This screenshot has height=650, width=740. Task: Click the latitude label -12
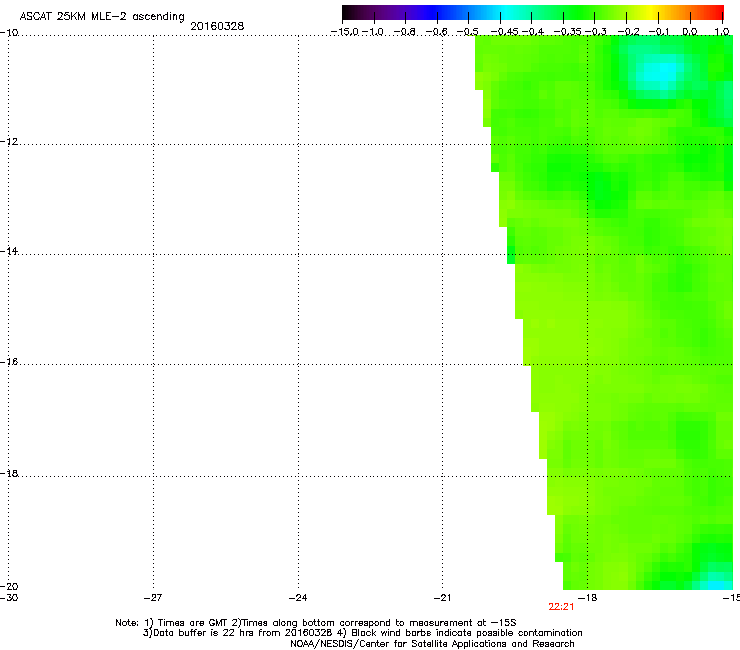point(9,142)
